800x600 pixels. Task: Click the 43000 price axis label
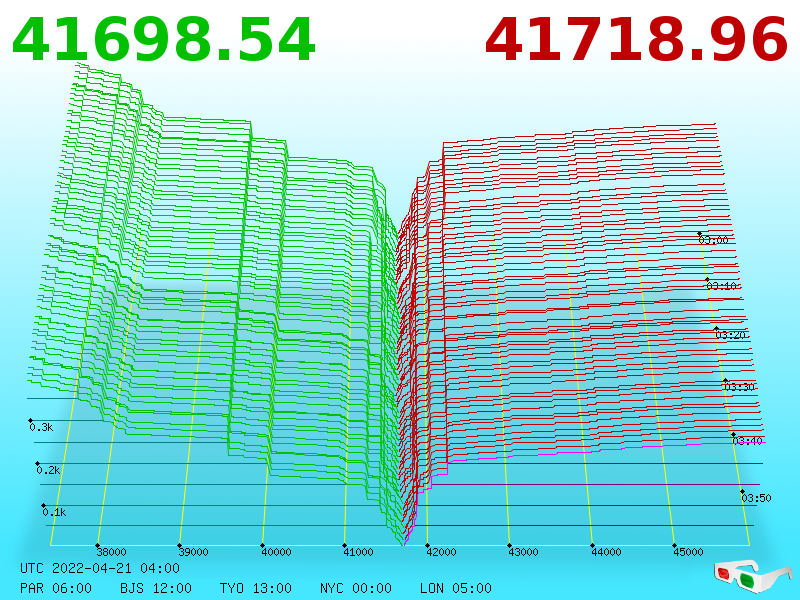coord(523,552)
